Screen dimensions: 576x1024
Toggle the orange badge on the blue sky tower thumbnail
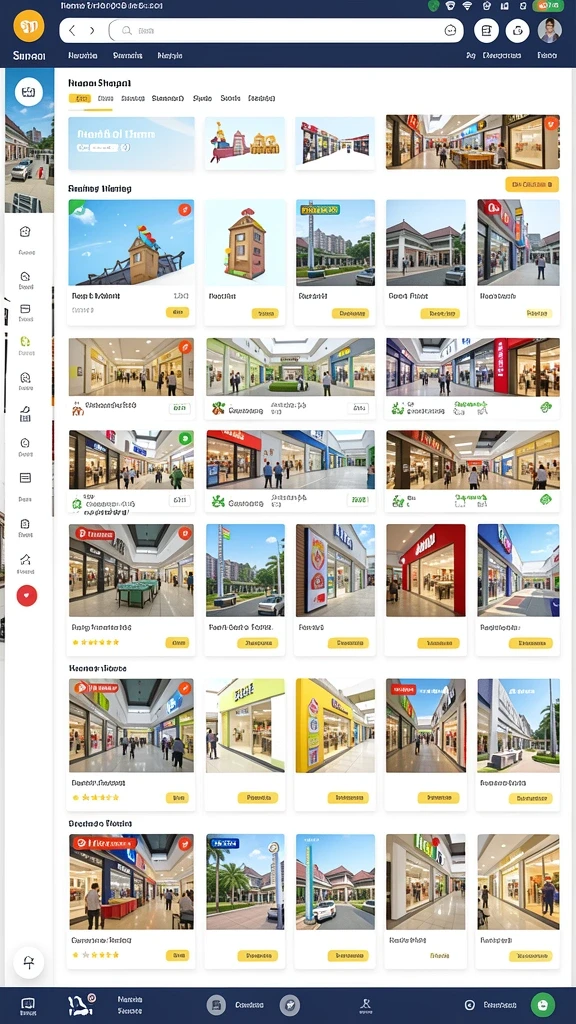click(185, 210)
